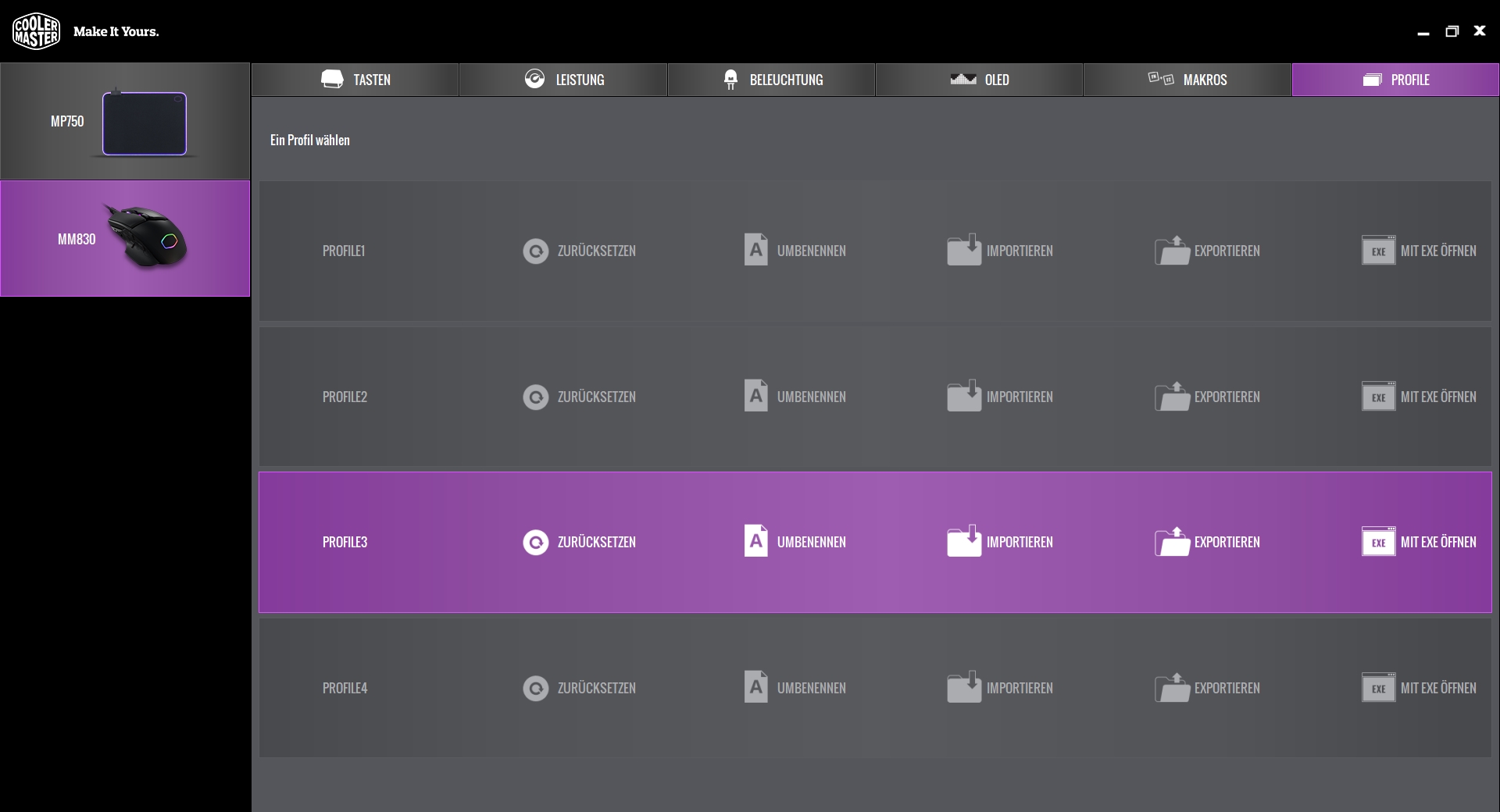The height and width of the screenshot is (812, 1500).
Task: Click the import folder icon for PROFILE4
Action: pyautogui.click(x=964, y=687)
